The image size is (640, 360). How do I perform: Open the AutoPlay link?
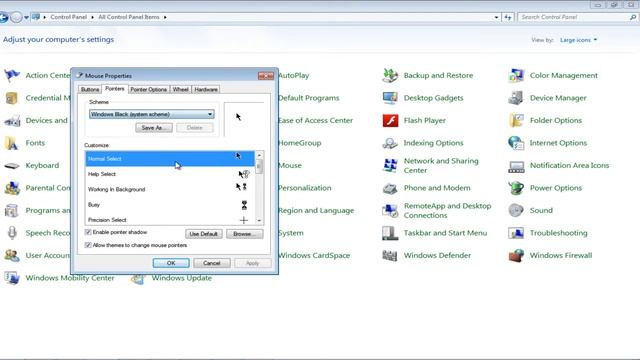pos(293,76)
